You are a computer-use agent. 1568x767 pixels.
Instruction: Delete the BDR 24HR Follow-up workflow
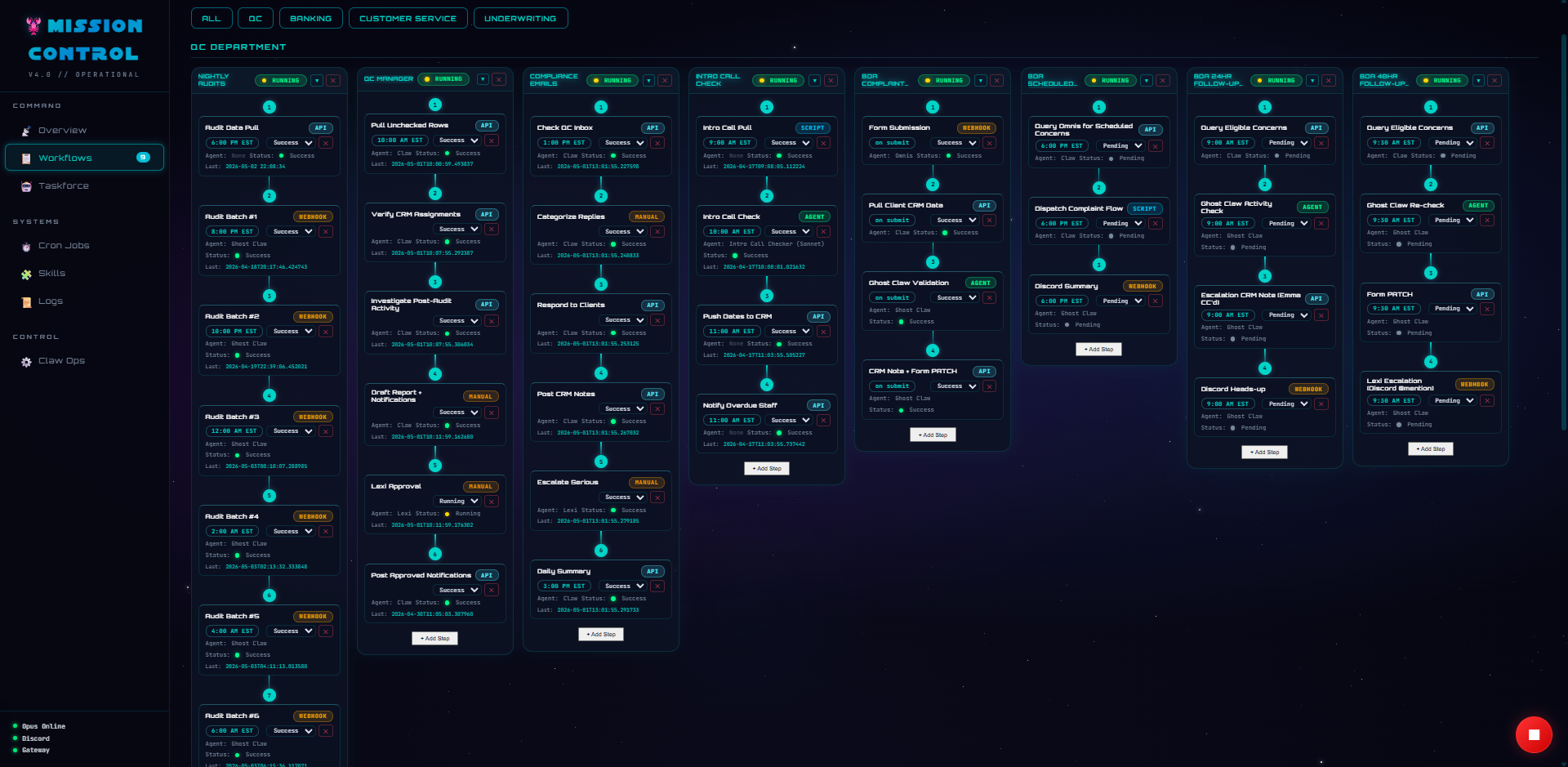tap(1329, 81)
